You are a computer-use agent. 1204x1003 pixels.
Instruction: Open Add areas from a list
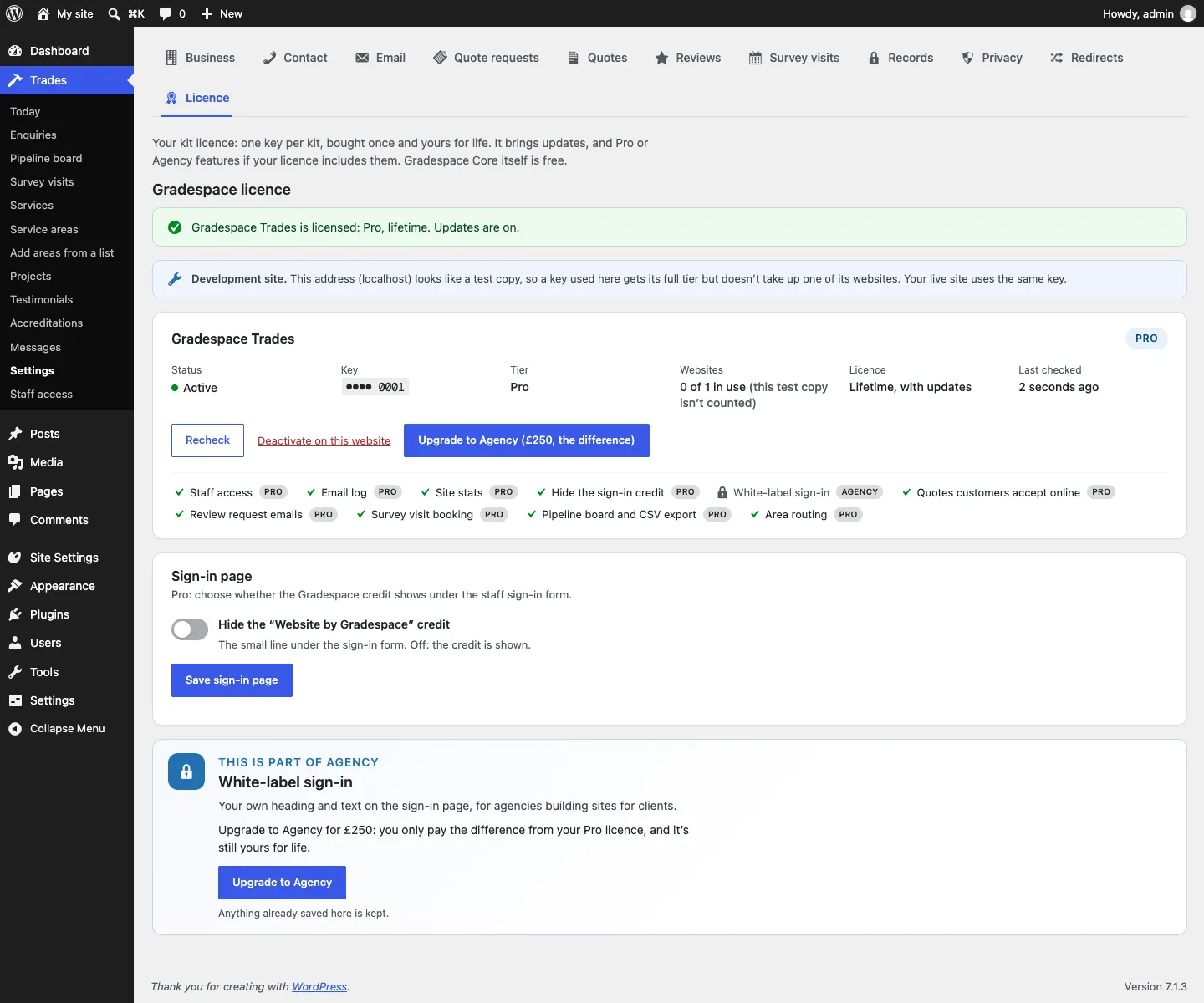(62, 253)
